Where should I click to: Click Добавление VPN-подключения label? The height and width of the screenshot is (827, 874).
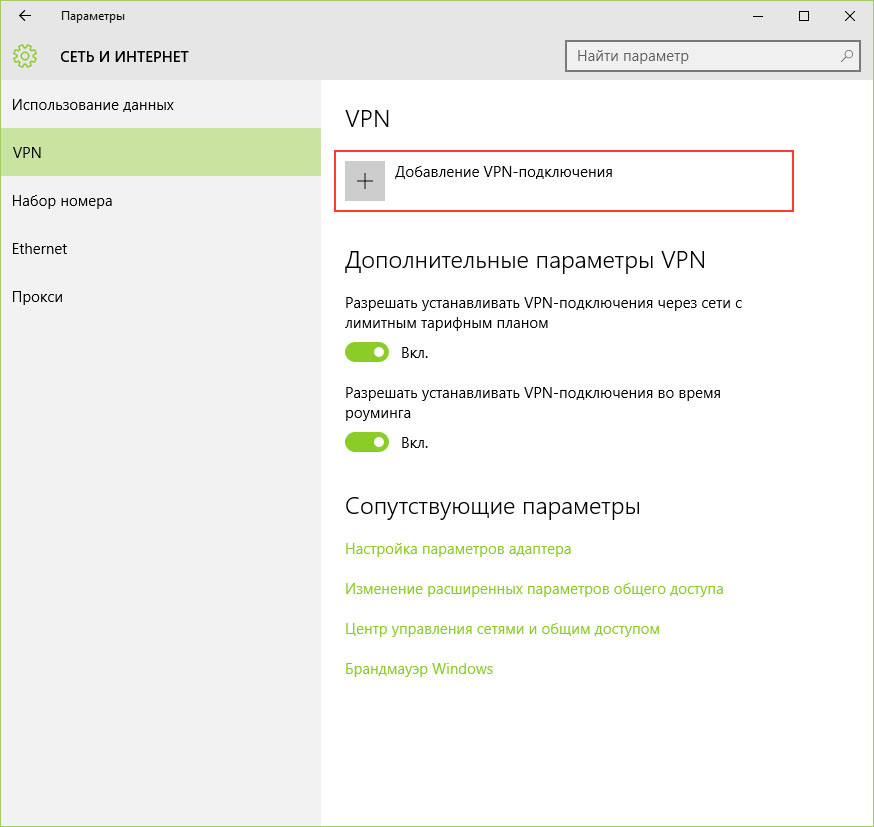pos(503,172)
